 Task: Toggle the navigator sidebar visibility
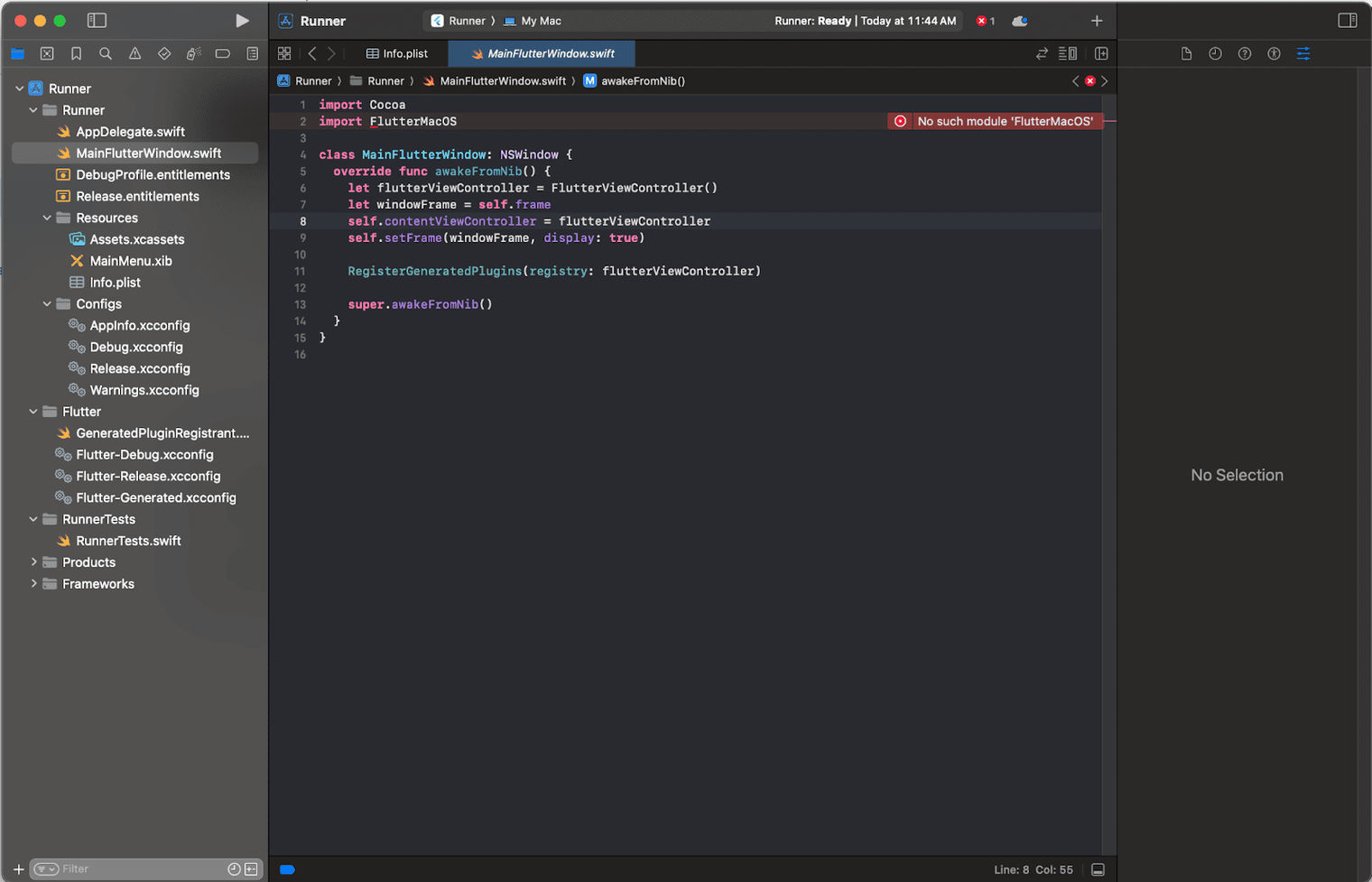point(97,20)
